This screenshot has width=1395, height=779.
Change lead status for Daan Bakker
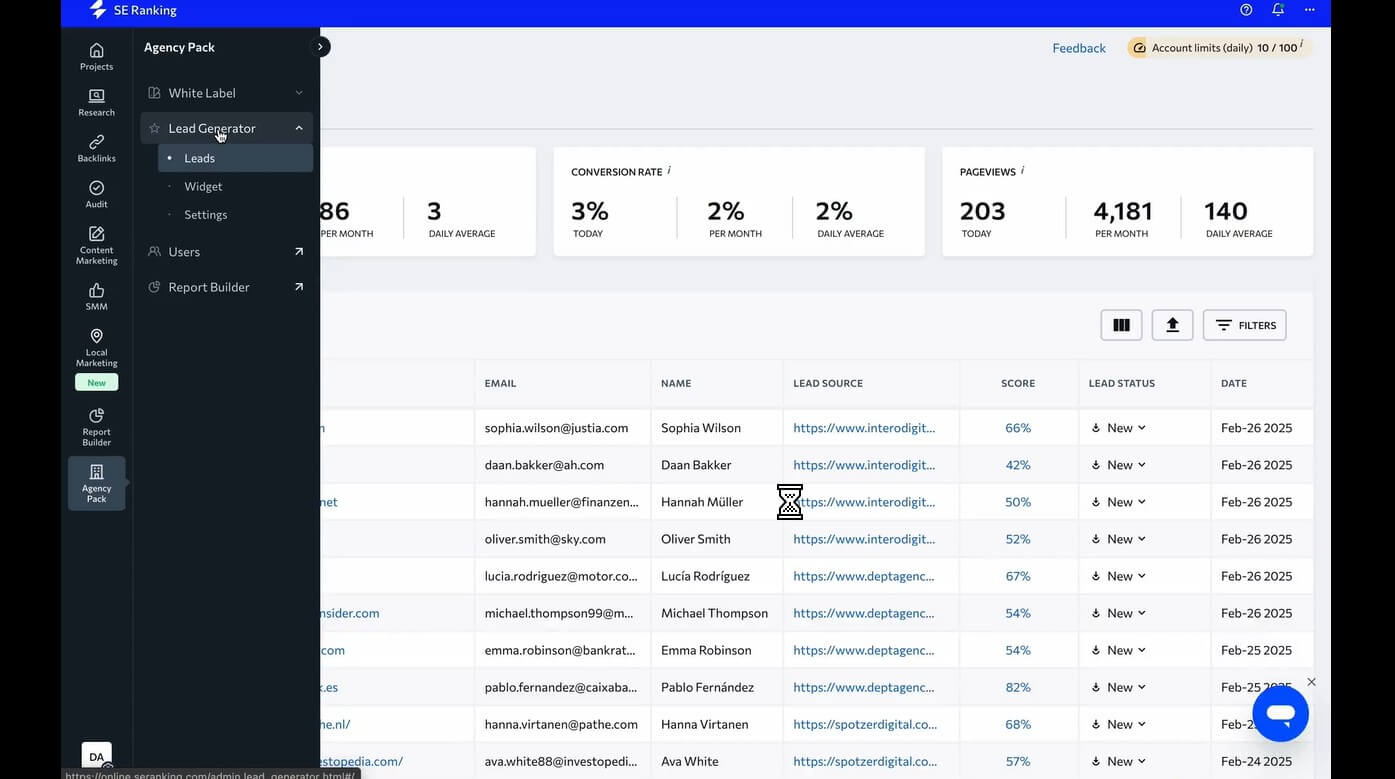tap(1118, 465)
